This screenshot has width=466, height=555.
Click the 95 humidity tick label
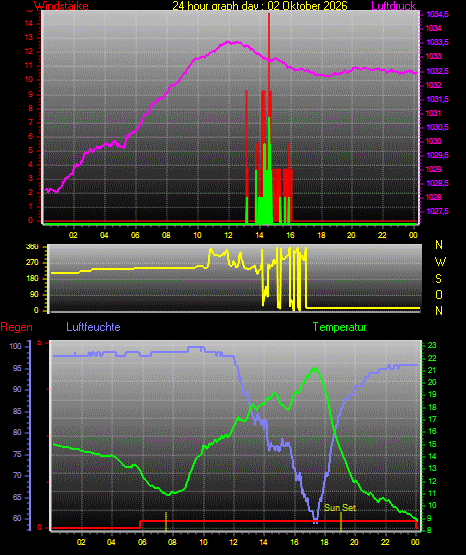coord(17,368)
